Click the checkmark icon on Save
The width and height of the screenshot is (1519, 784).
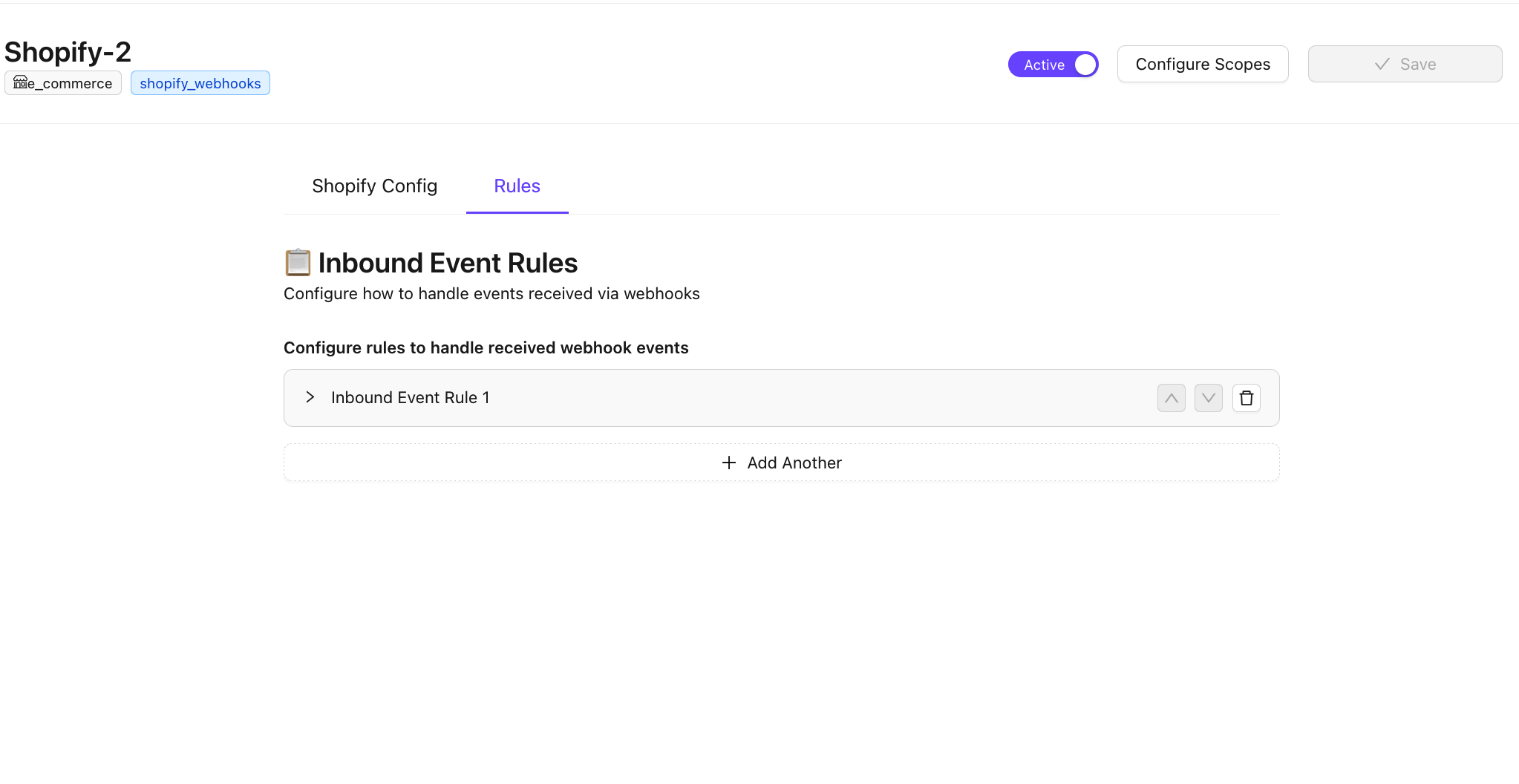[1382, 64]
